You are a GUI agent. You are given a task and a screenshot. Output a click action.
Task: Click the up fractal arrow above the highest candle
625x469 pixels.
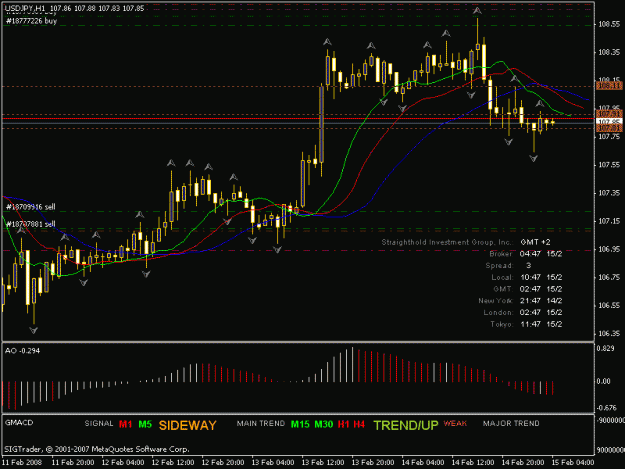pos(477,11)
